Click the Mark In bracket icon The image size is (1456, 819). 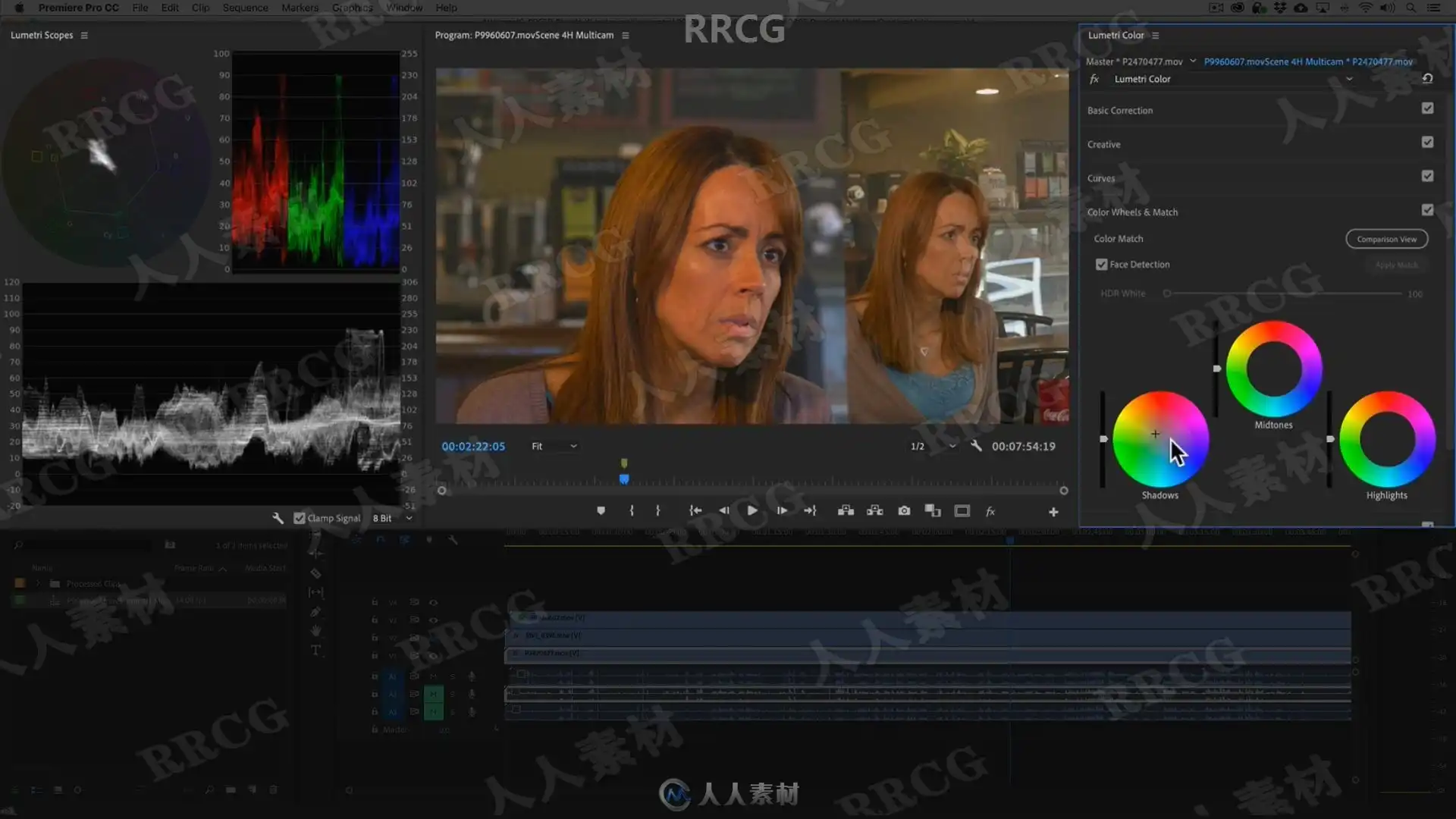(632, 511)
